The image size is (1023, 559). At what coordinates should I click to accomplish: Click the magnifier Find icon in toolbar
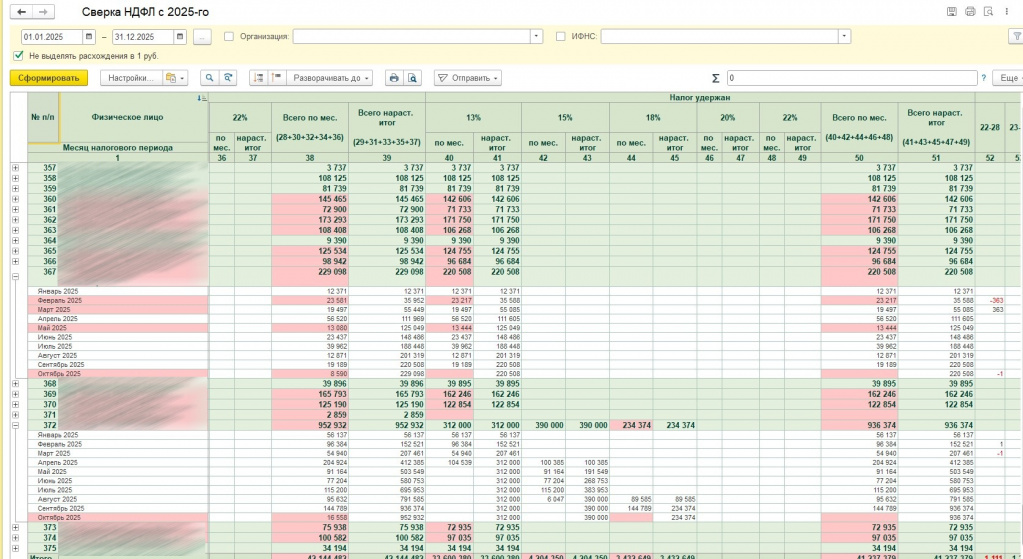210,78
